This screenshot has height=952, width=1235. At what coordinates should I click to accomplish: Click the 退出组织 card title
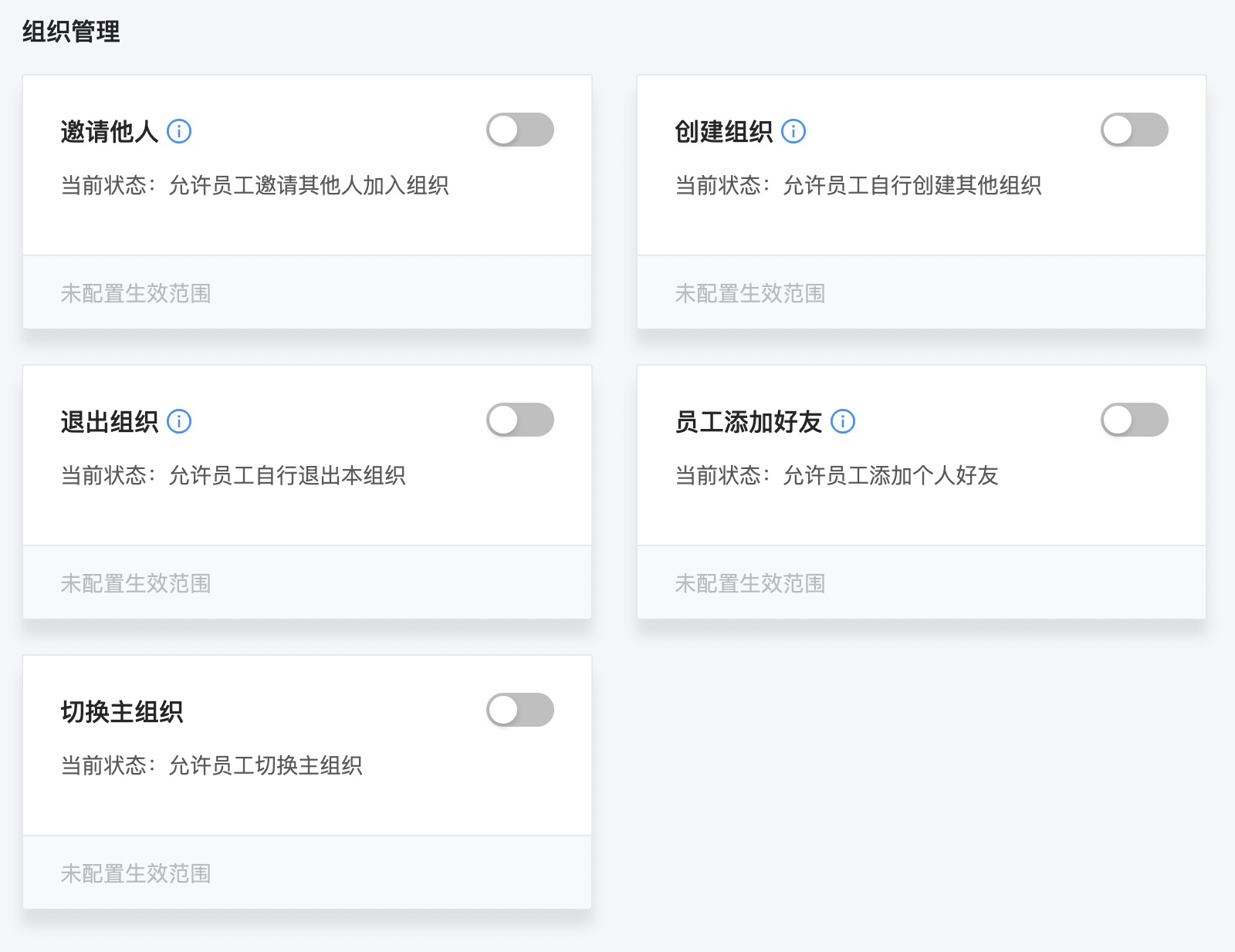click(110, 422)
